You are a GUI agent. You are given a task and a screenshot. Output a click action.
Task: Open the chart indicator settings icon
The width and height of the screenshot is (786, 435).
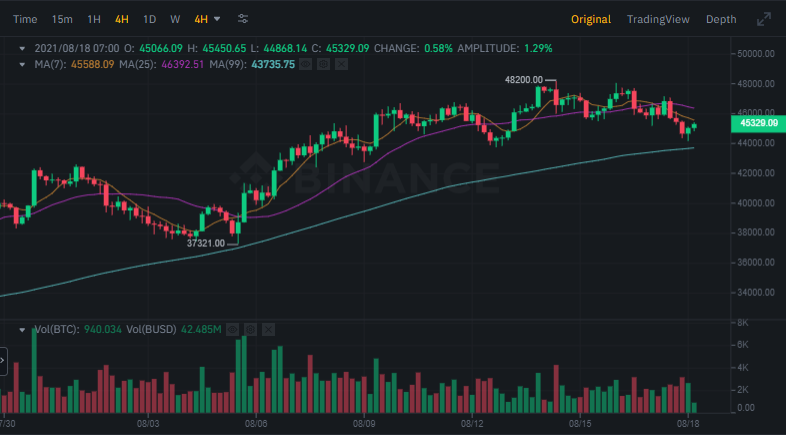point(244,19)
